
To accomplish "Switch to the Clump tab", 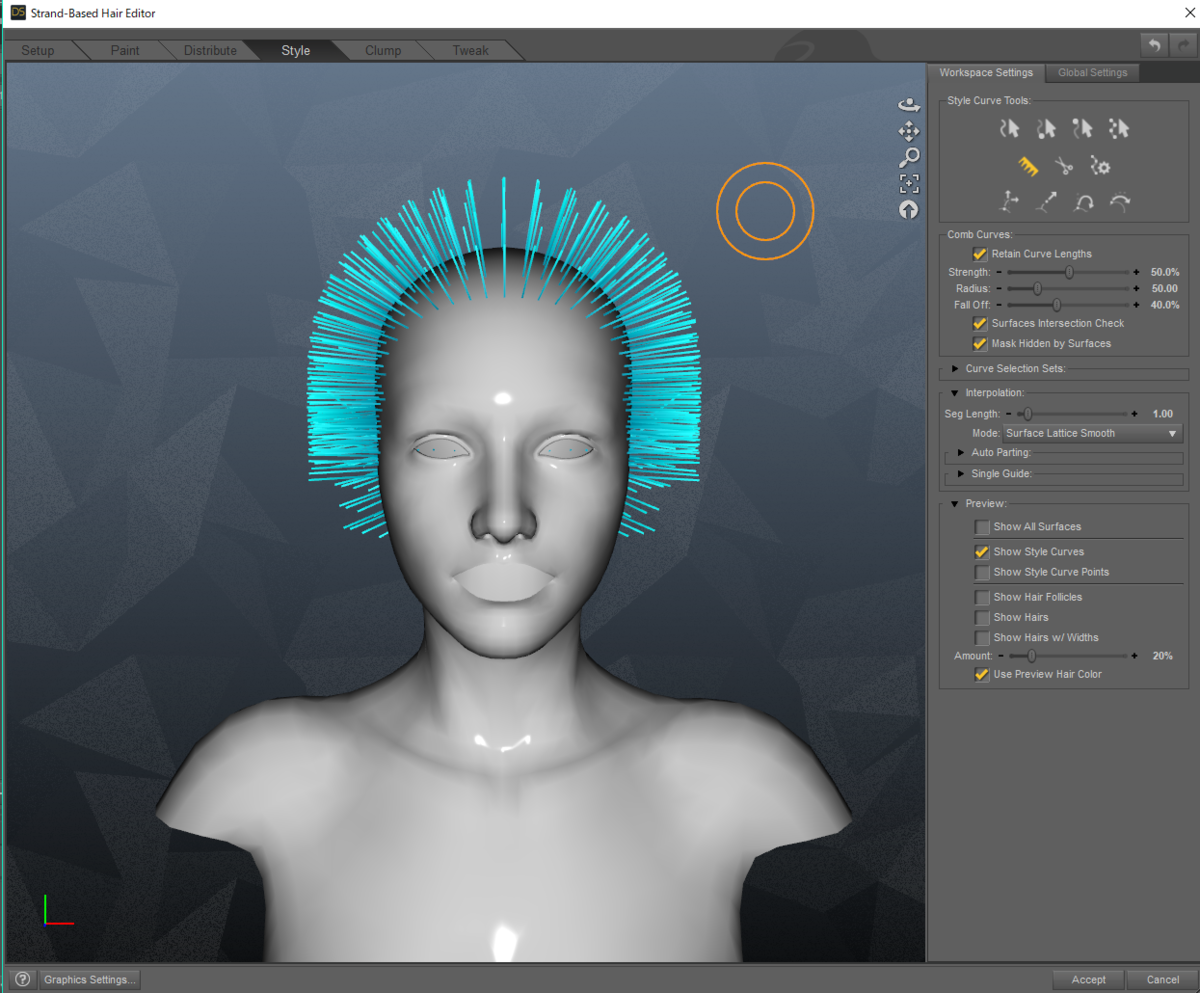I will (383, 49).
